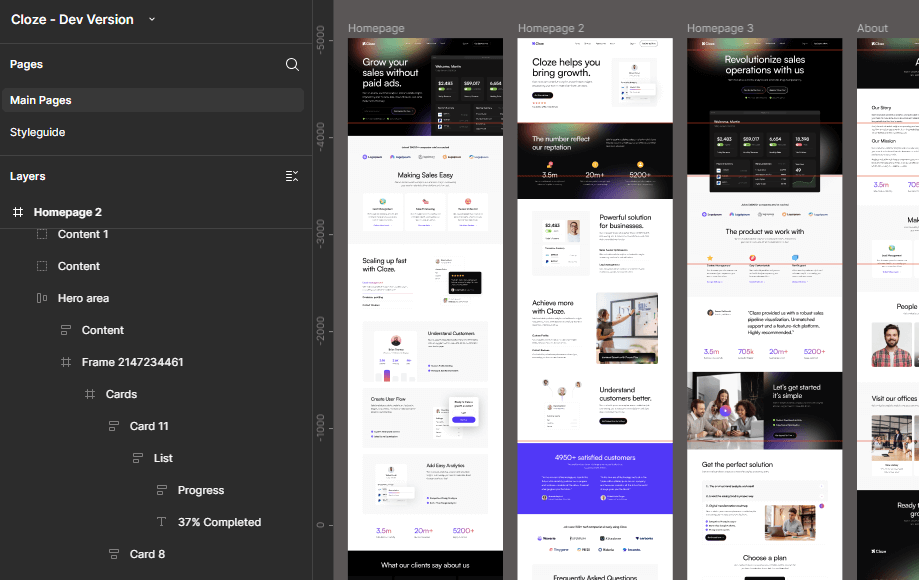Click the Cloze - Dev Version file title
The width and height of the screenshot is (919, 580).
pos(72,19)
